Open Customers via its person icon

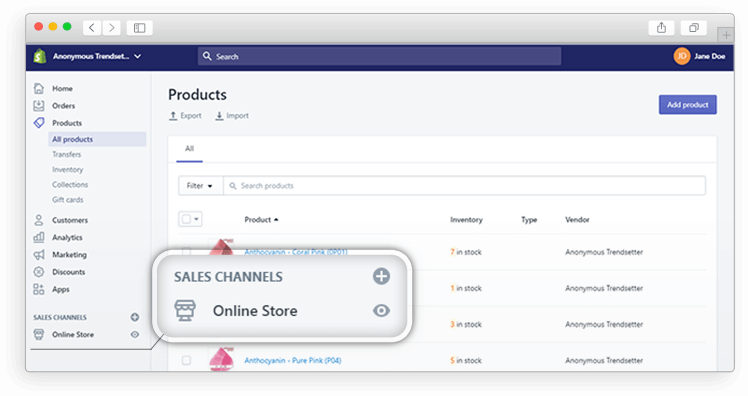[x=39, y=220]
